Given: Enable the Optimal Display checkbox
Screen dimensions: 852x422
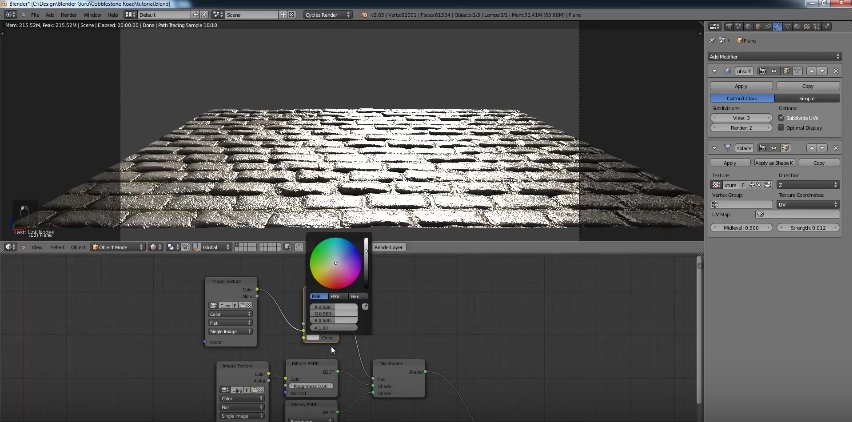Looking at the screenshot, I should pyautogui.click(x=781, y=128).
